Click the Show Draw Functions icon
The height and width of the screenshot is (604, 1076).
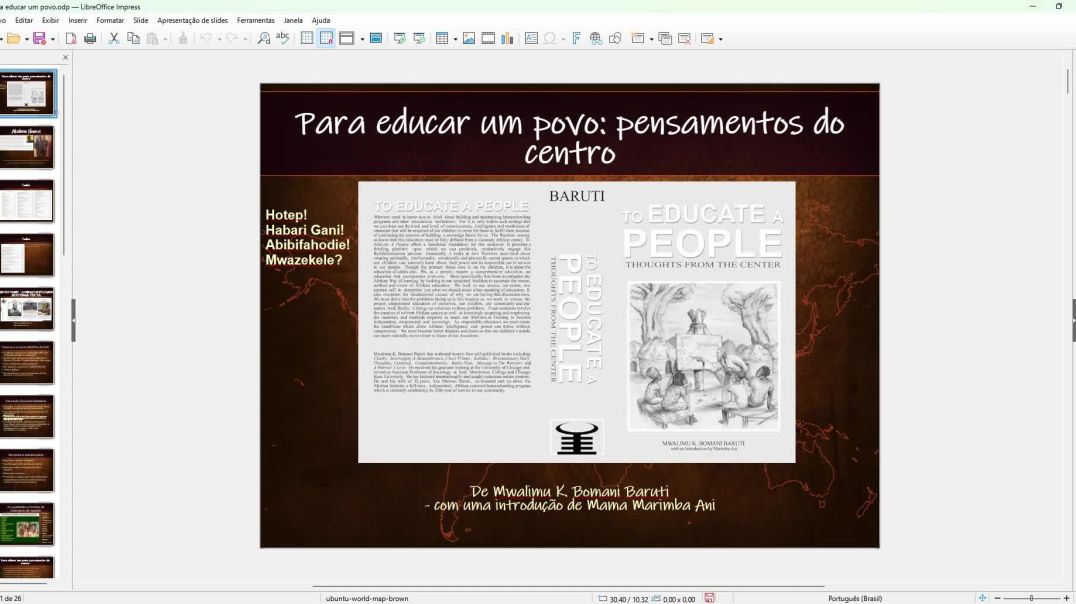(x=615, y=38)
